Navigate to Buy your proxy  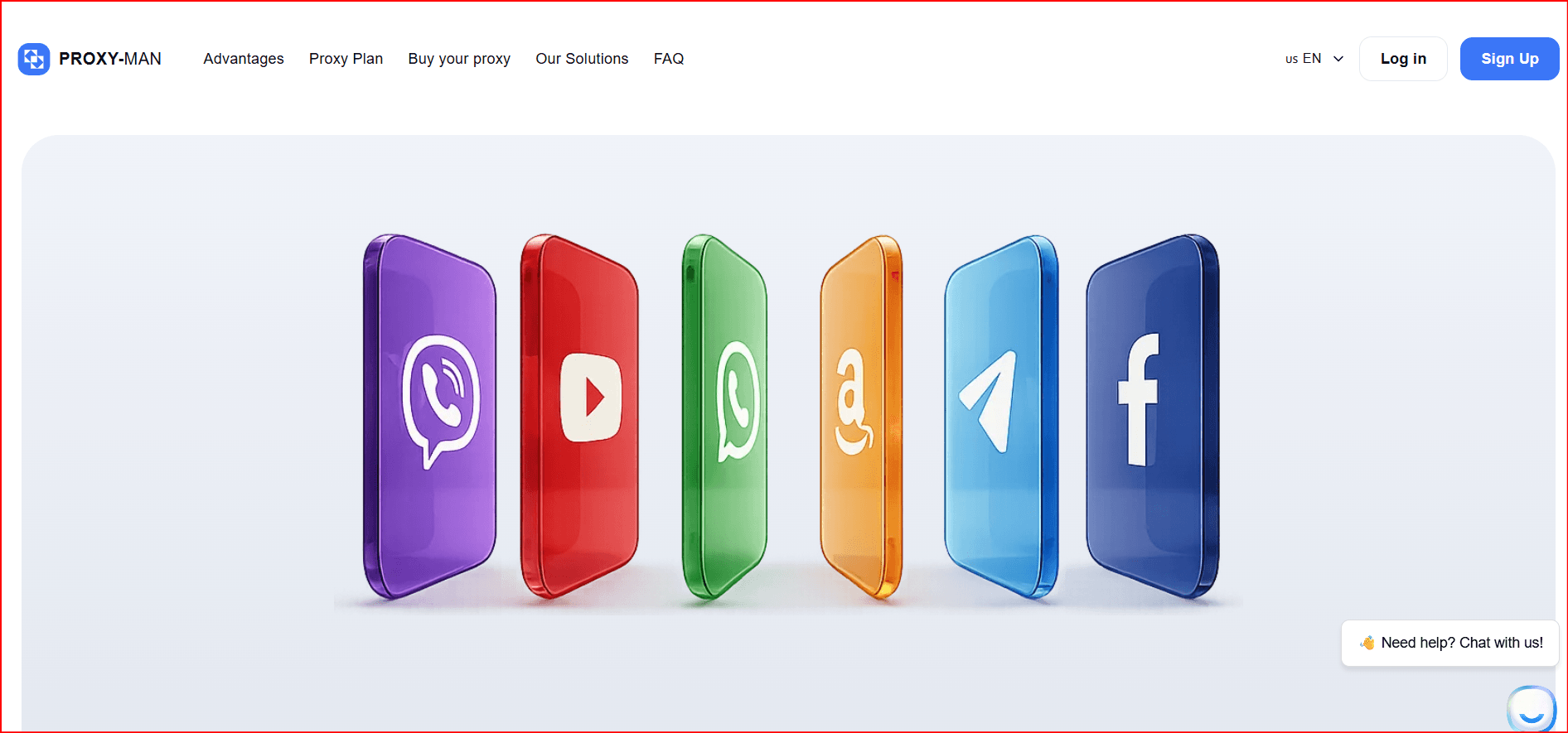(459, 59)
